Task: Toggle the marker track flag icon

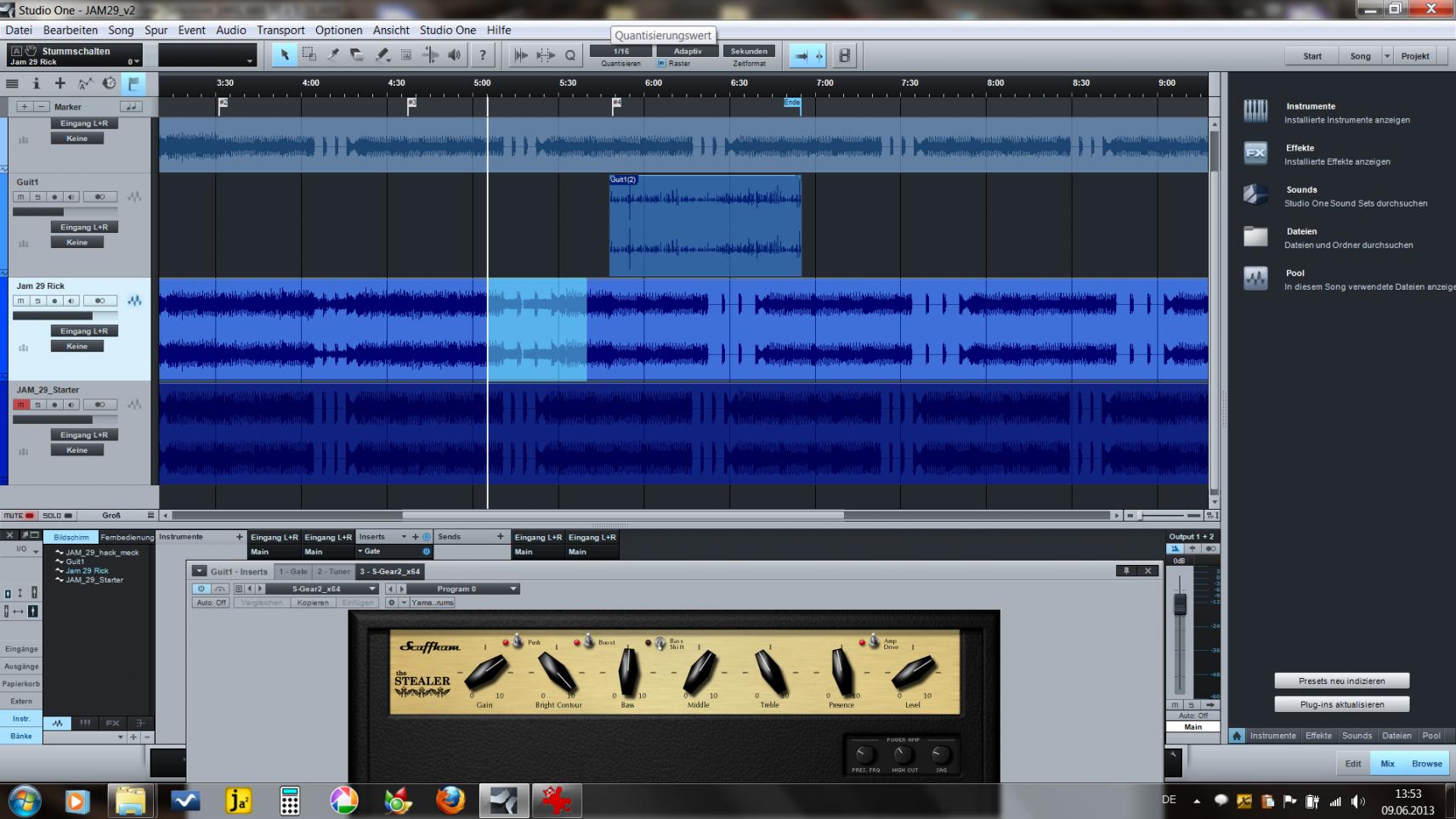Action: (133, 83)
